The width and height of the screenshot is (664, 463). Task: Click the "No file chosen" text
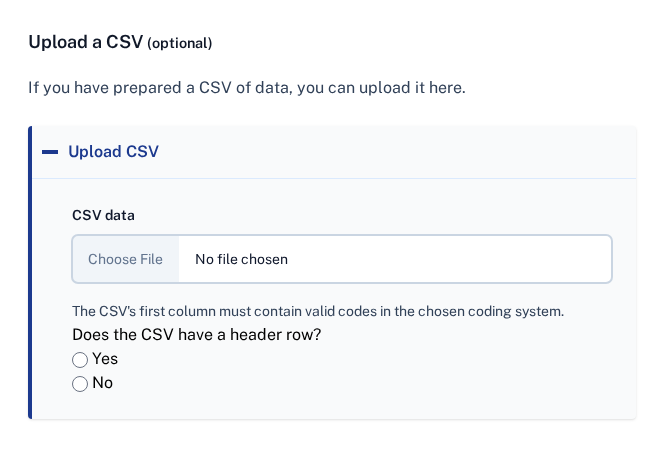click(241, 259)
